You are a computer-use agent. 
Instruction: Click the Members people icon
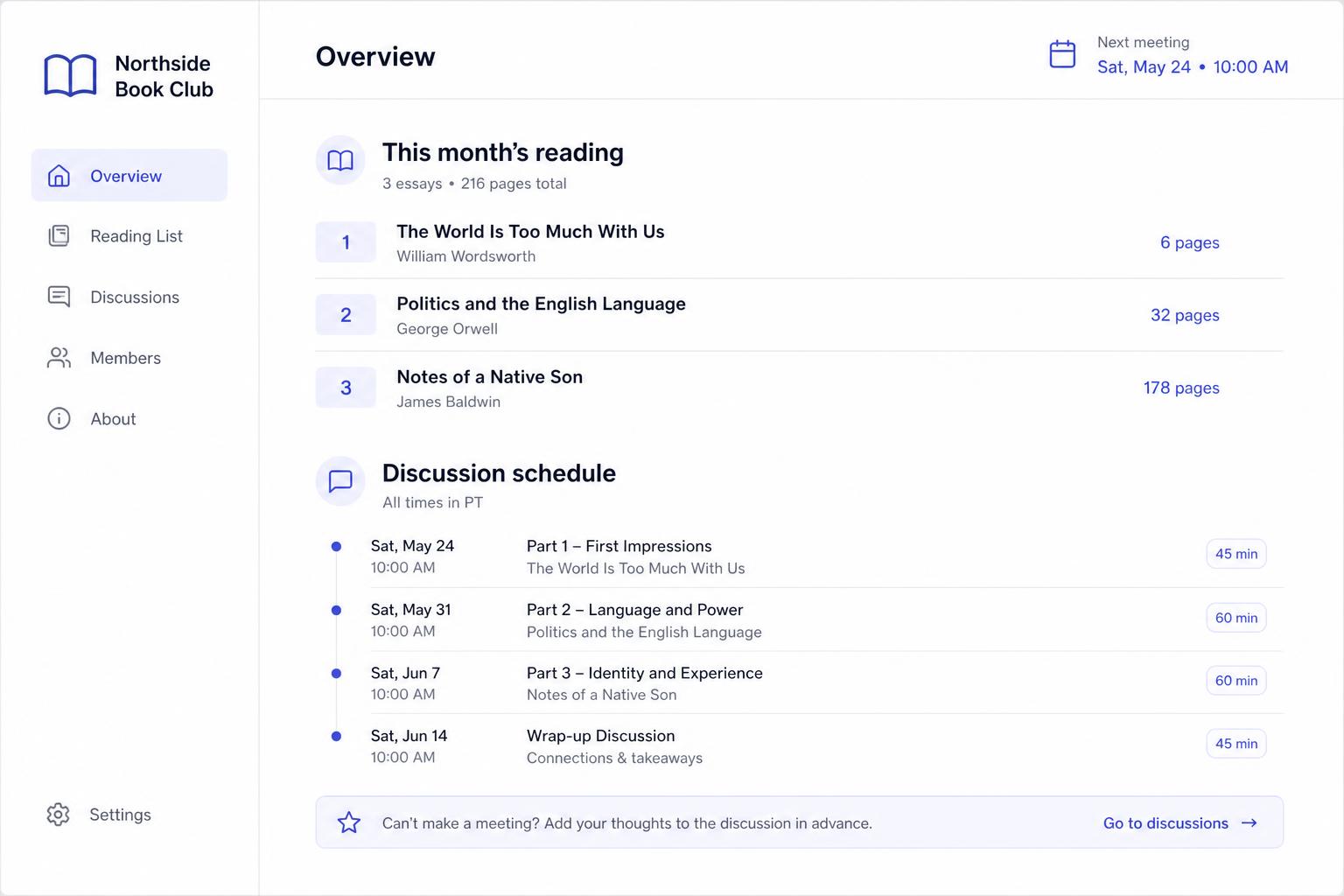click(x=59, y=357)
